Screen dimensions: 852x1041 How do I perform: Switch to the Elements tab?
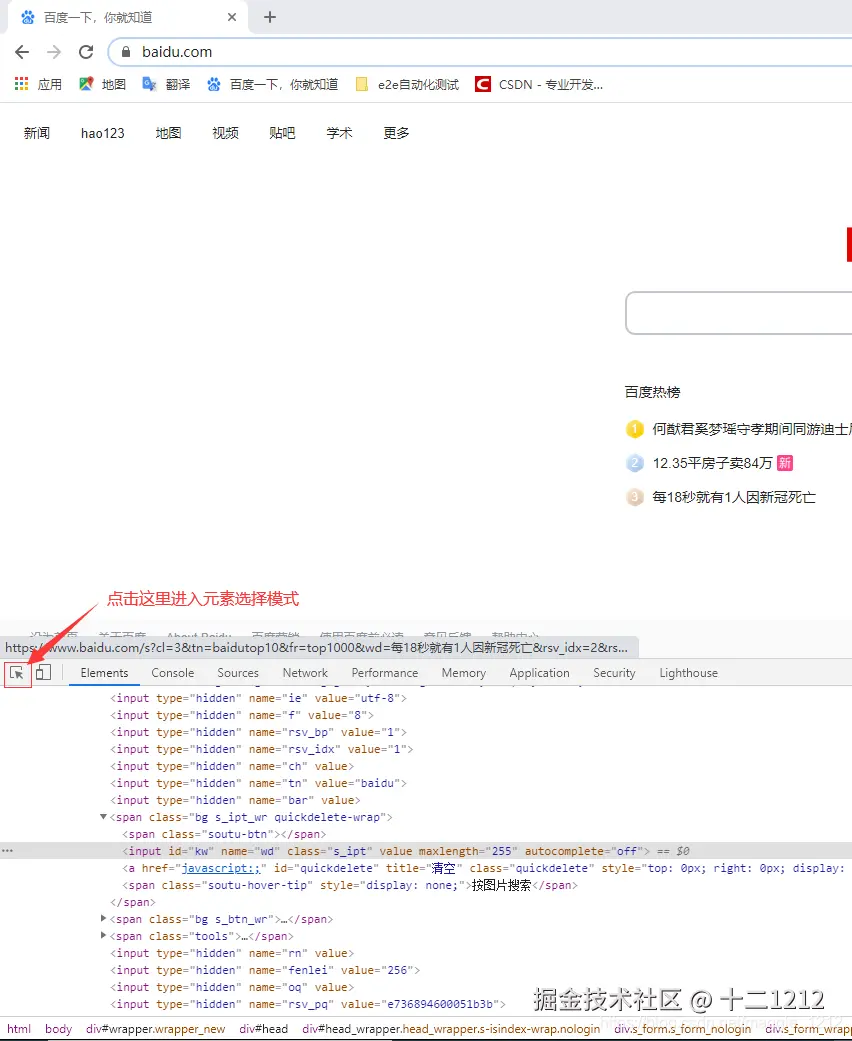pos(104,673)
